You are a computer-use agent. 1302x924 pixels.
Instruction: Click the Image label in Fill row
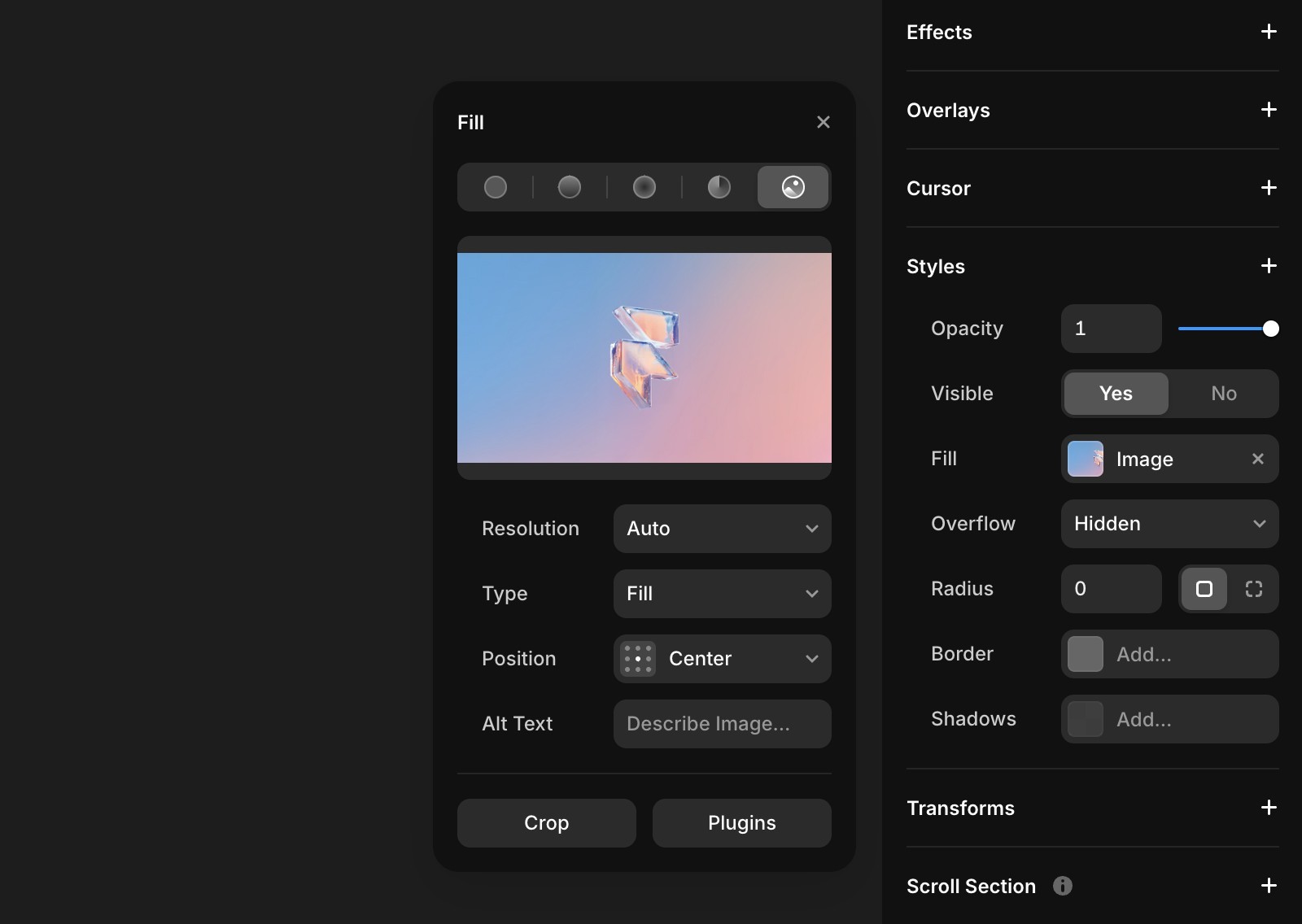(1144, 460)
